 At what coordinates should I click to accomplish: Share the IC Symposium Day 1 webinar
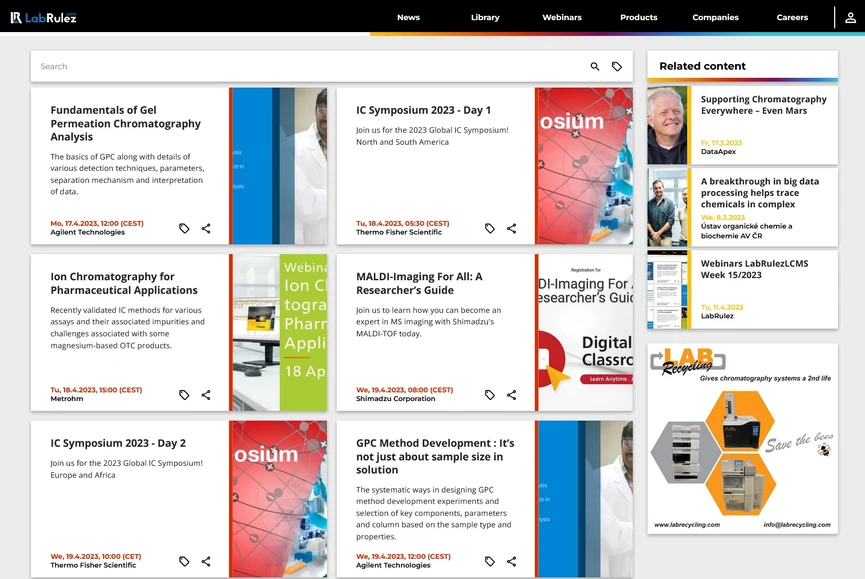pos(511,228)
